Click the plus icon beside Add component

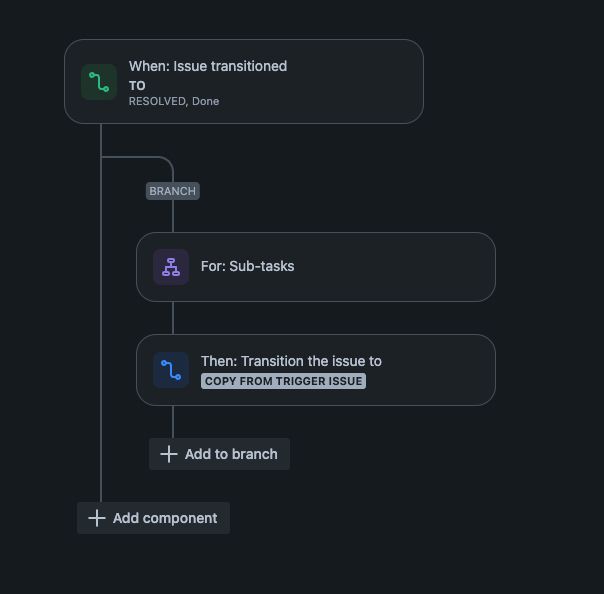[97, 518]
